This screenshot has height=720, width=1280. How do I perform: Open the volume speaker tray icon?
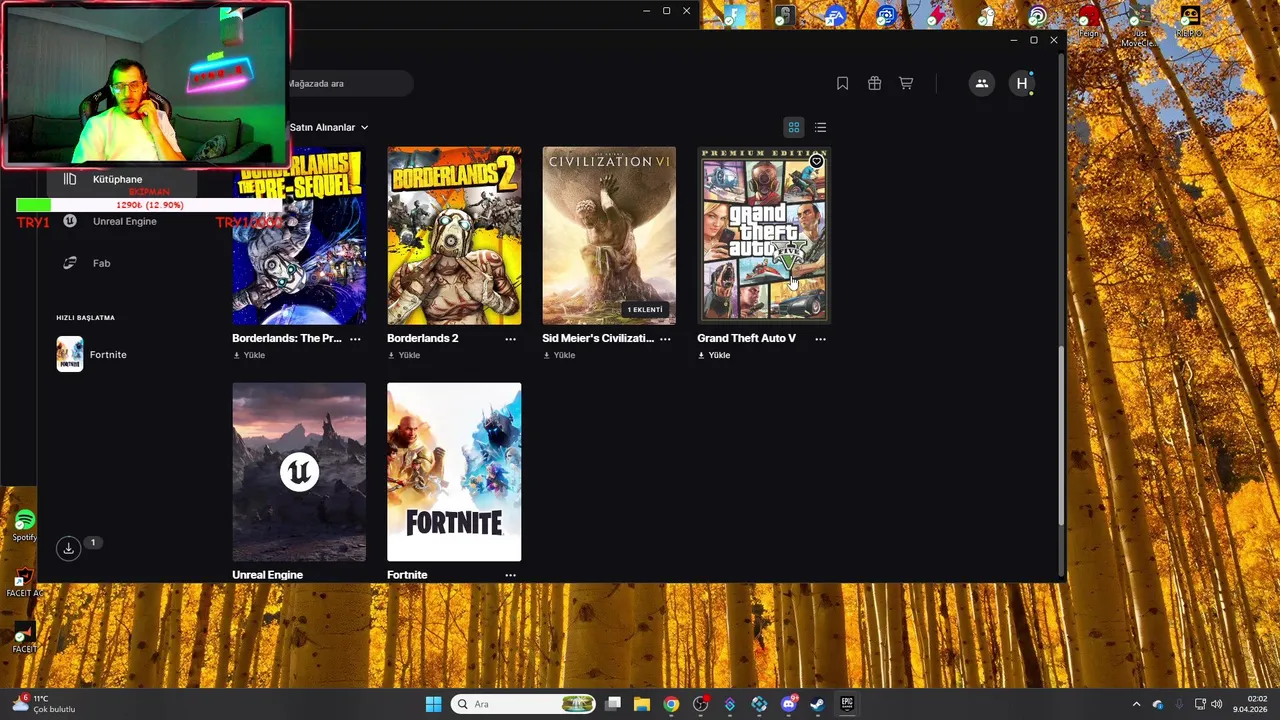1217,704
